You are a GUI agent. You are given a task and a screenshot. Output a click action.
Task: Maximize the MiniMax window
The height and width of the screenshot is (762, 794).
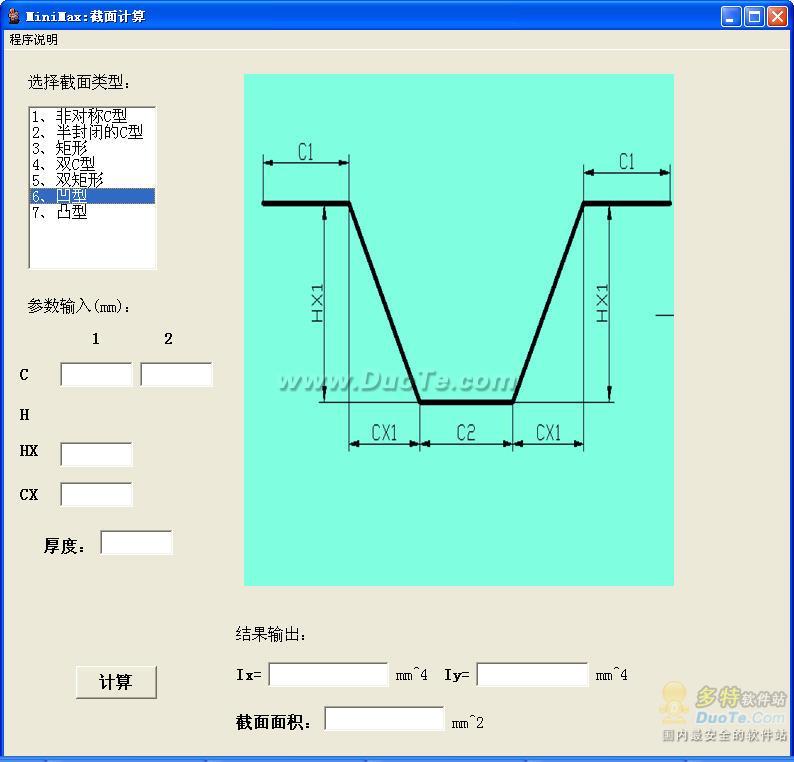click(x=754, y=16)
